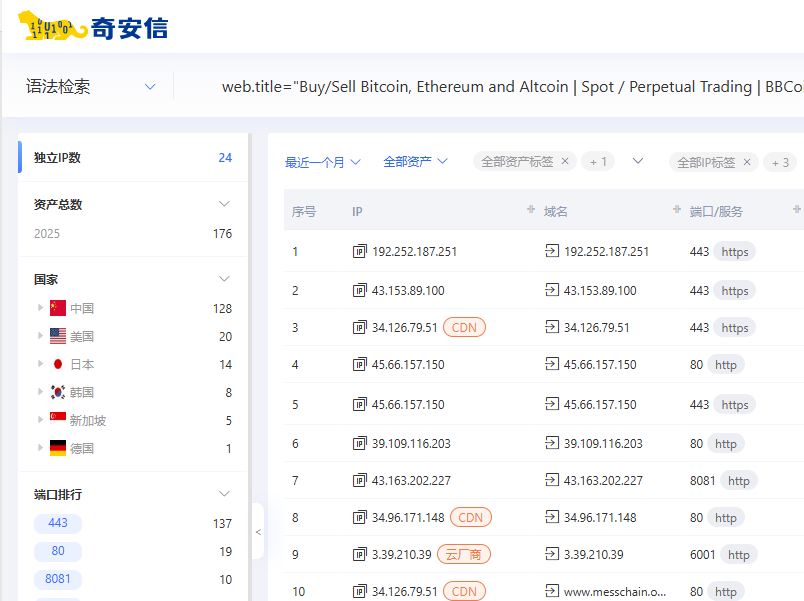Click the 云厂商 tag beside 3.39.210.39
The height and width of the screenshot is (601, 804).
coord(464,554)
